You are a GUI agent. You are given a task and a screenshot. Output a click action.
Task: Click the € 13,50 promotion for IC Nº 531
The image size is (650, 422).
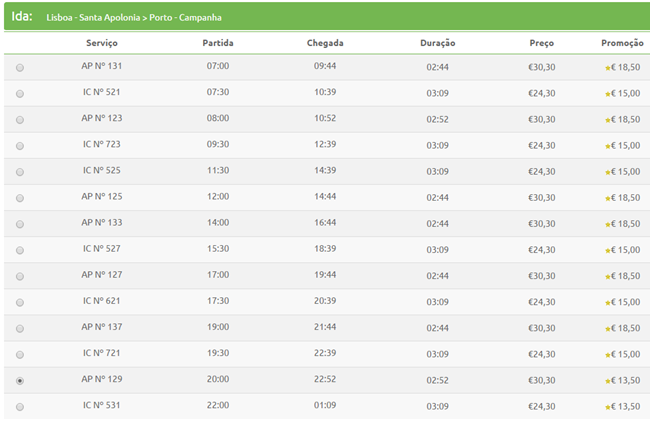(626, 407)
